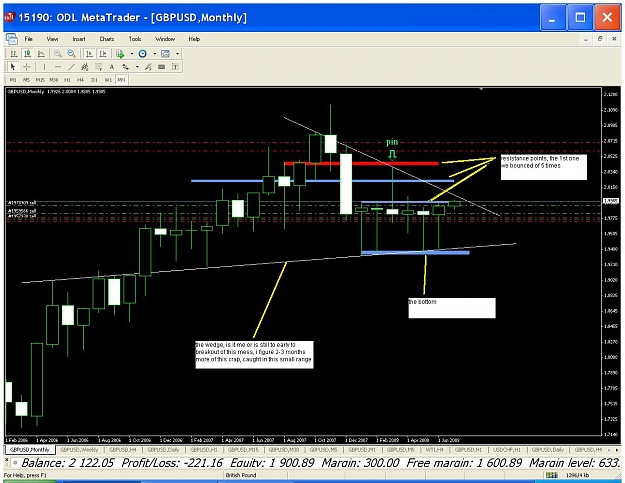Image resolution: width=625 pixels, height=483 pixels.
Task: Switch to GBPUSD,M30 chart tab
Action: (284, 450)
